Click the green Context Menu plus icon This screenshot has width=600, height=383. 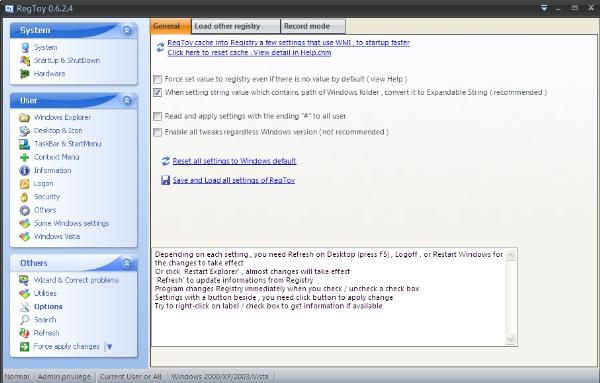[x=24, y=157]
